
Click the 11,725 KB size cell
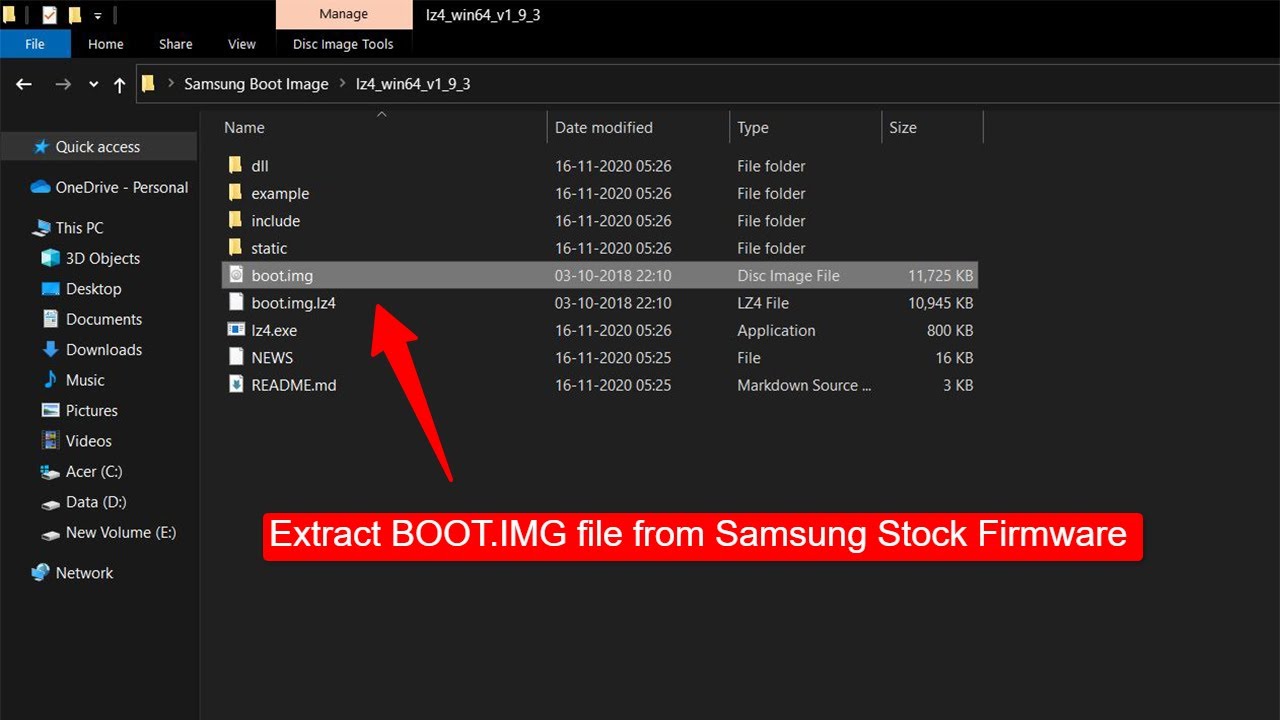pyautogui.click(x=941, y=276)
